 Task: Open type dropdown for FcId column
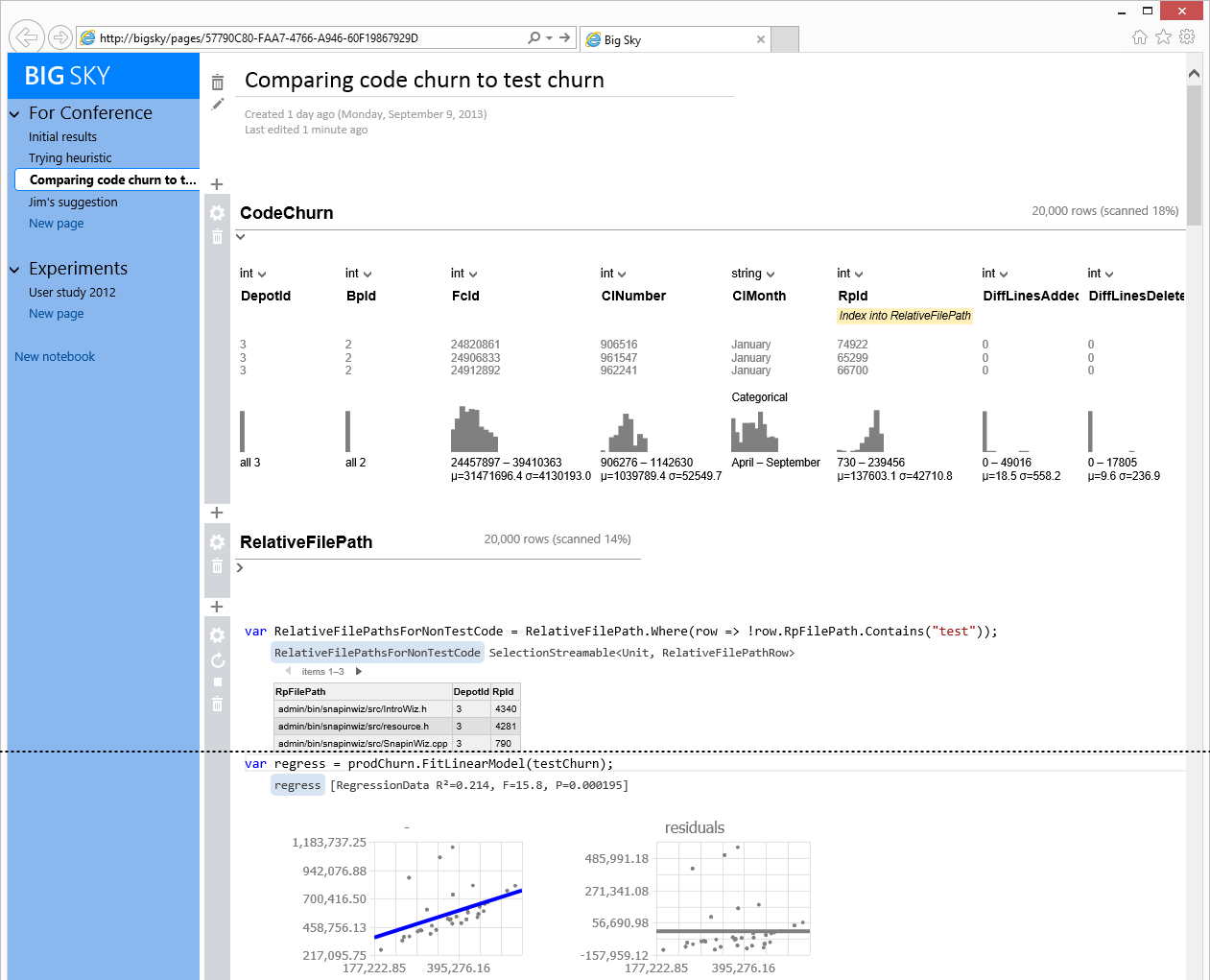click(x=473, y=275)
